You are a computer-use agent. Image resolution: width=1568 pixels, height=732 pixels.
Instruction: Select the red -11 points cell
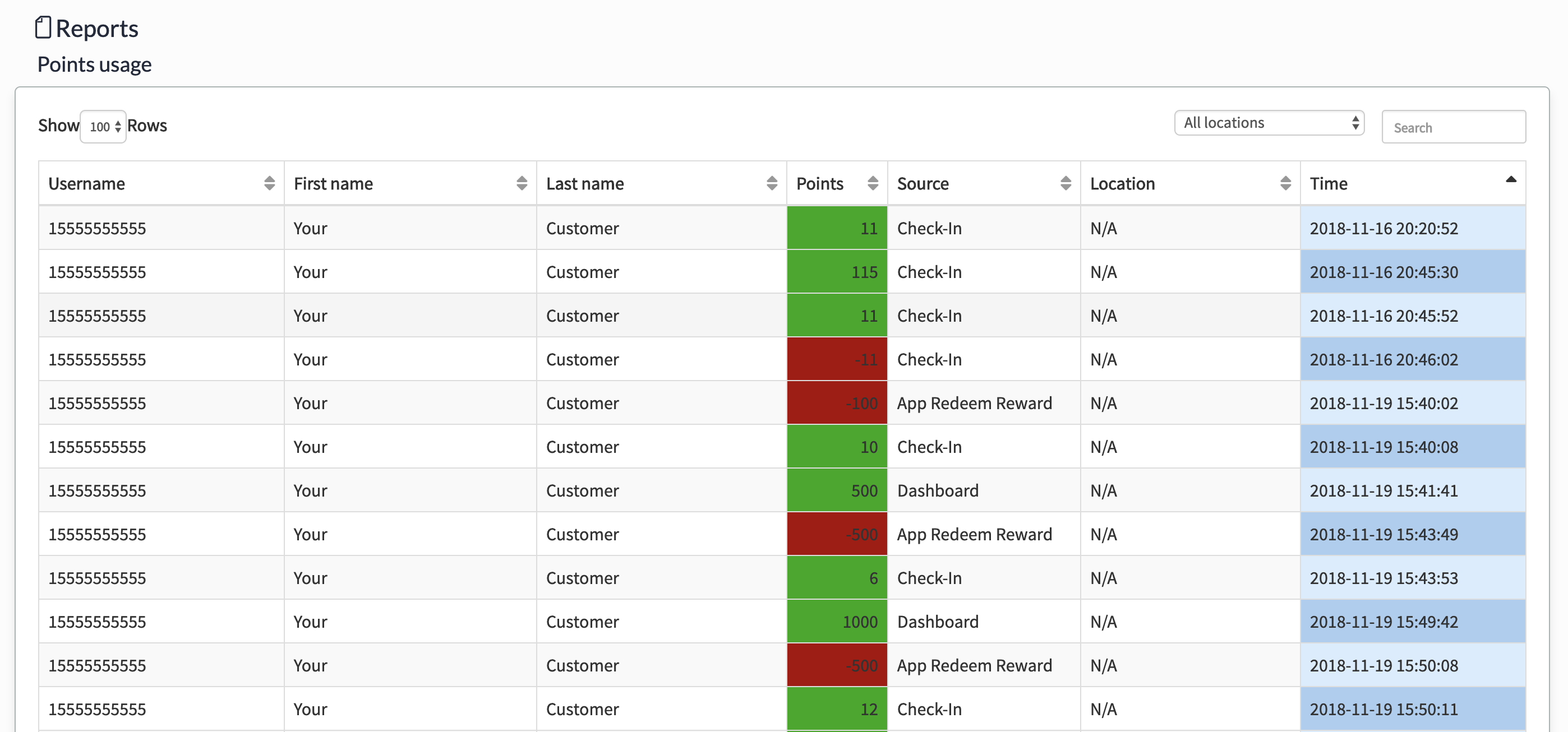pos(837,359)
